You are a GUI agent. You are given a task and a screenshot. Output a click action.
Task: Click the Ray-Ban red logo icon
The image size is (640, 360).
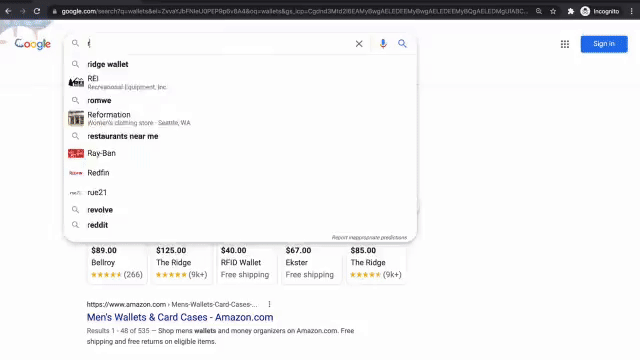(76, 153)
